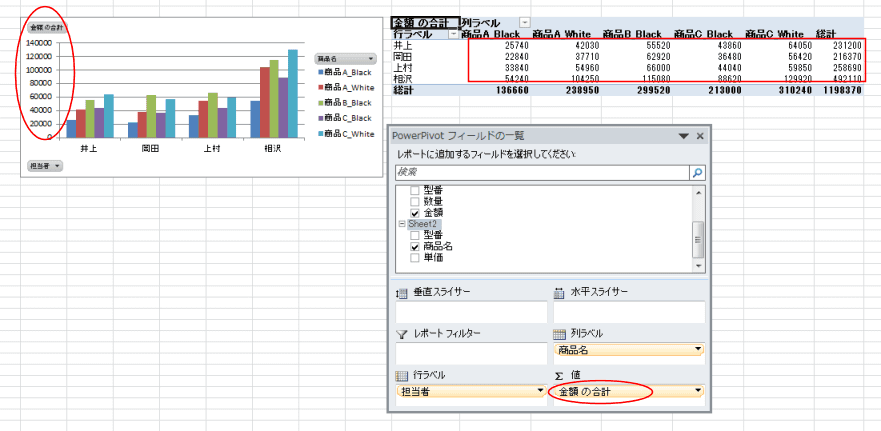Select the 総計 row label cell
The image size is (881, 431).
tap(425, 90)
